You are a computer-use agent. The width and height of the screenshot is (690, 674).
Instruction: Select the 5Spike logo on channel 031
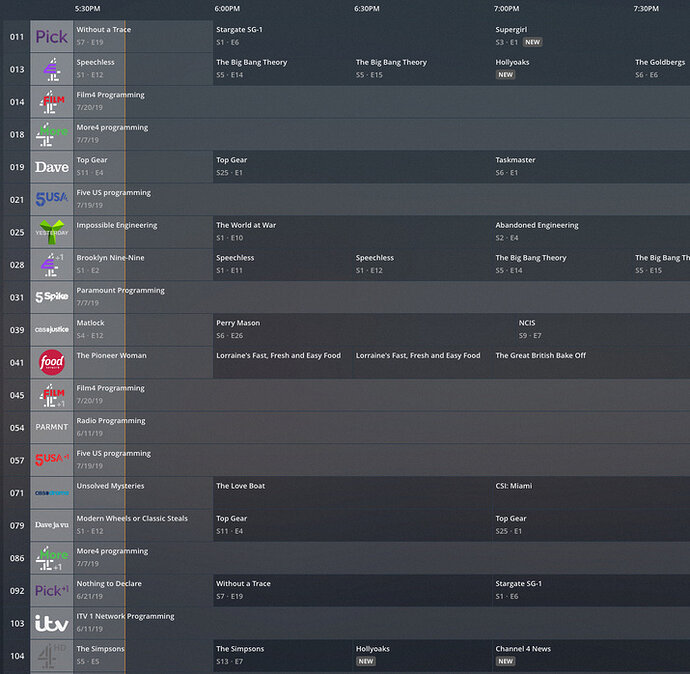pyautogui.click(x=51, y=297)
